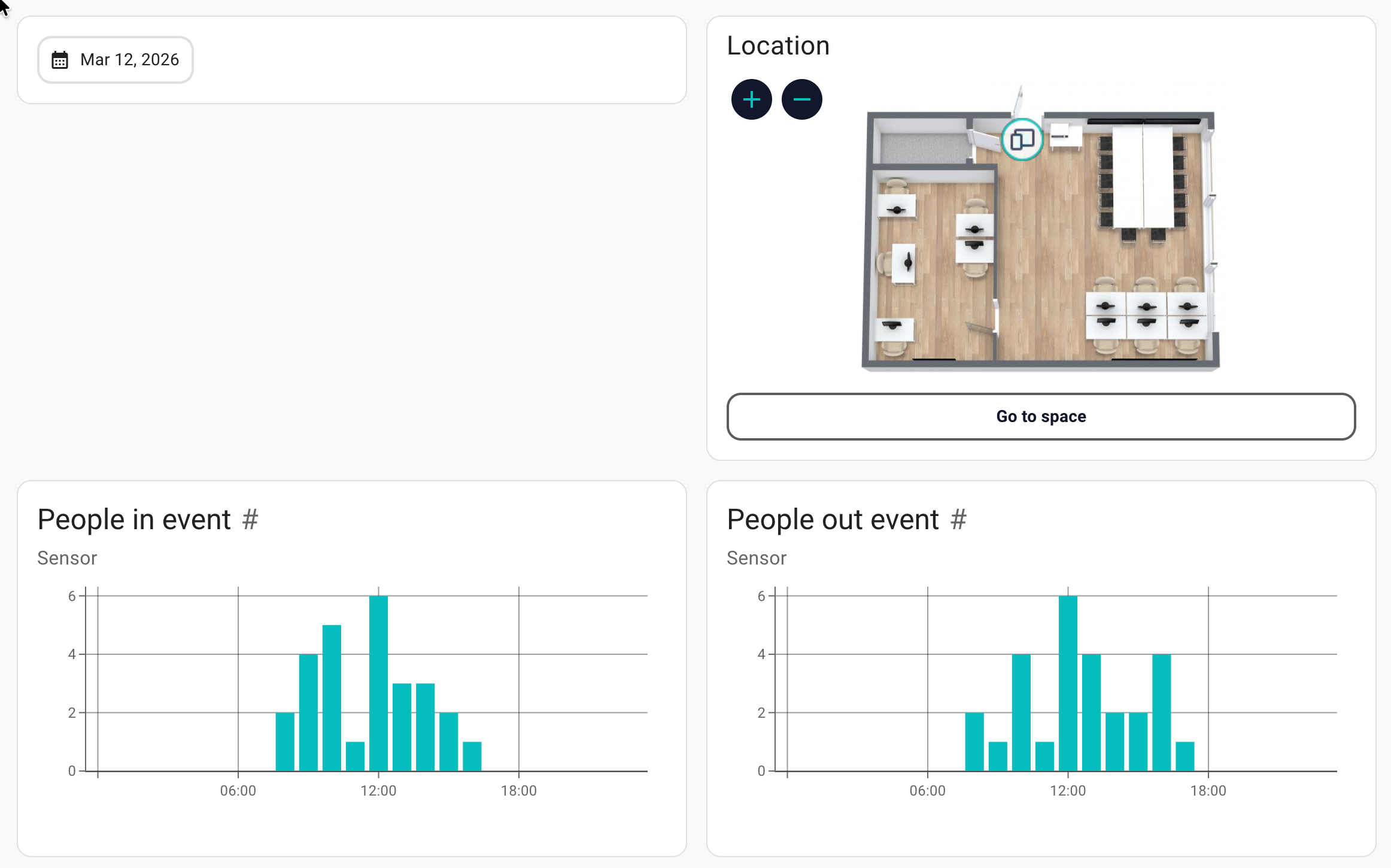Click the 06:00 label on People in chart
This screenshot has width=1391, height=868.
[x=238, y=791]
